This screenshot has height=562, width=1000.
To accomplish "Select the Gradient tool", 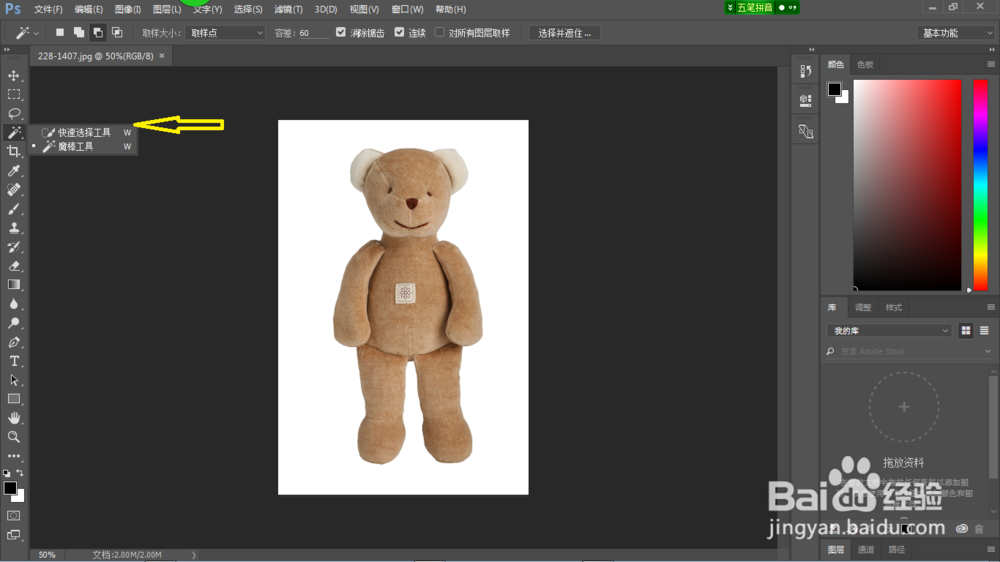I will (13, 285).
